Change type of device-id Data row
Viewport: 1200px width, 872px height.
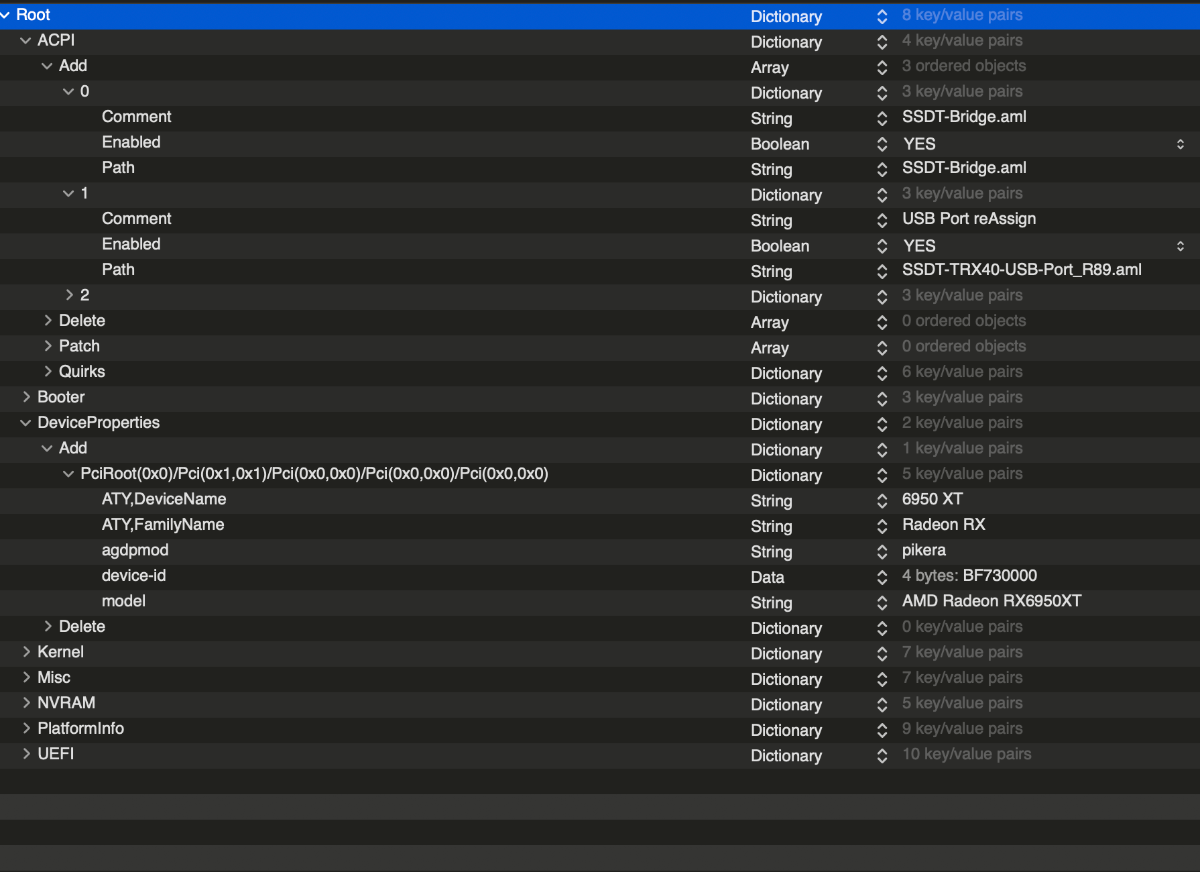tap(882, 577)
